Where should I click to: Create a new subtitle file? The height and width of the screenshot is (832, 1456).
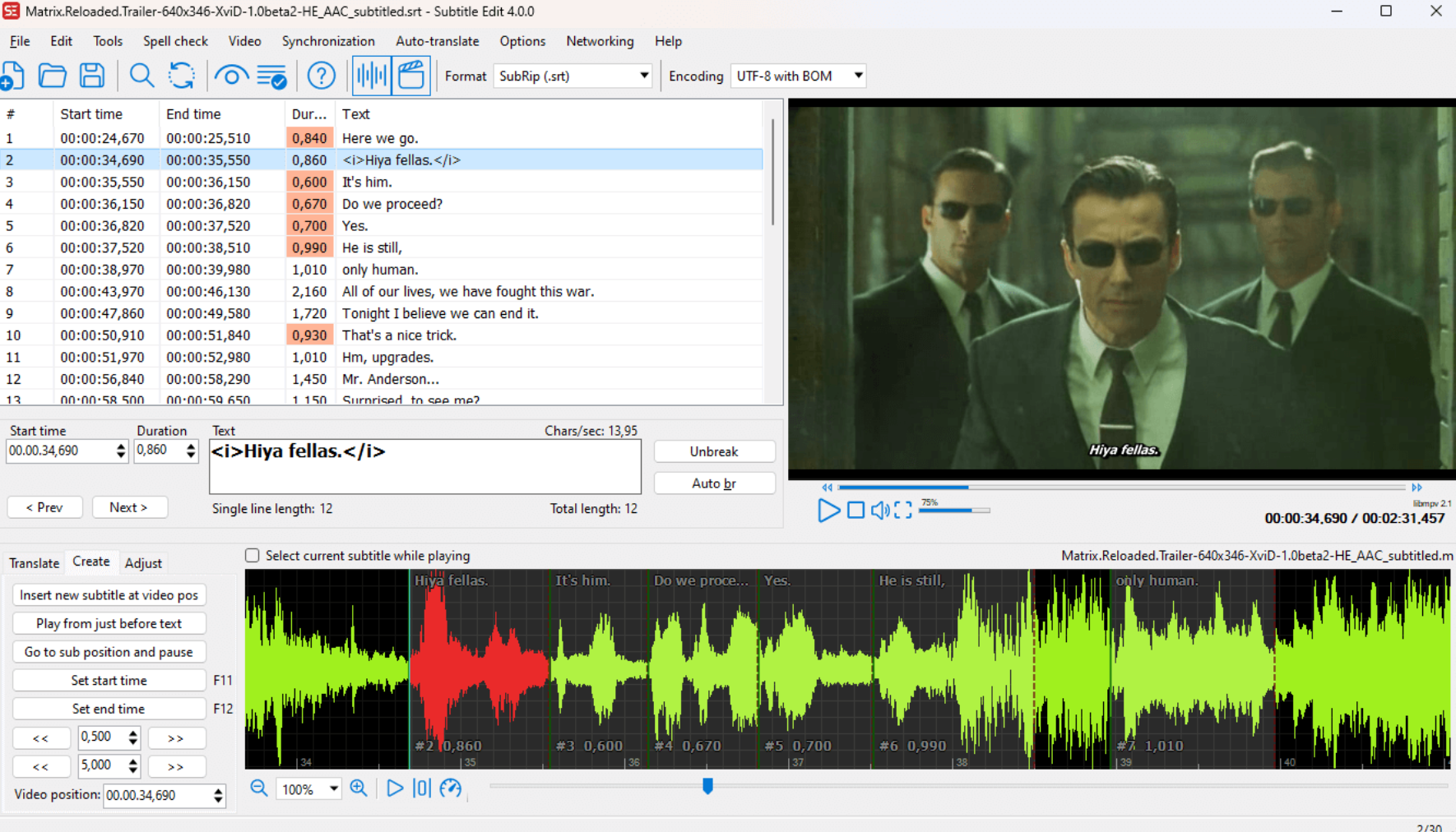pos(13,75)
